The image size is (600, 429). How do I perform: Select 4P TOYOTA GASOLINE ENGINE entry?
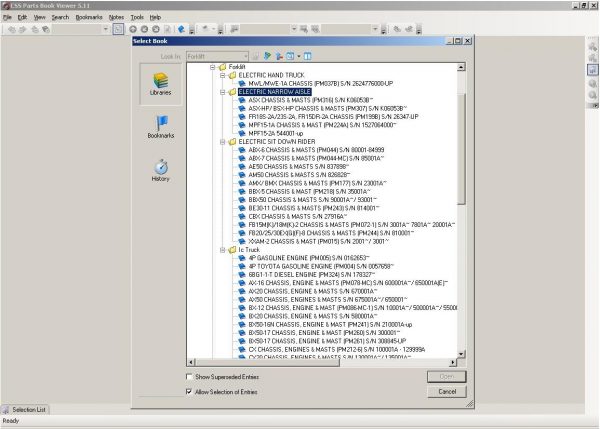pos(321,266)
